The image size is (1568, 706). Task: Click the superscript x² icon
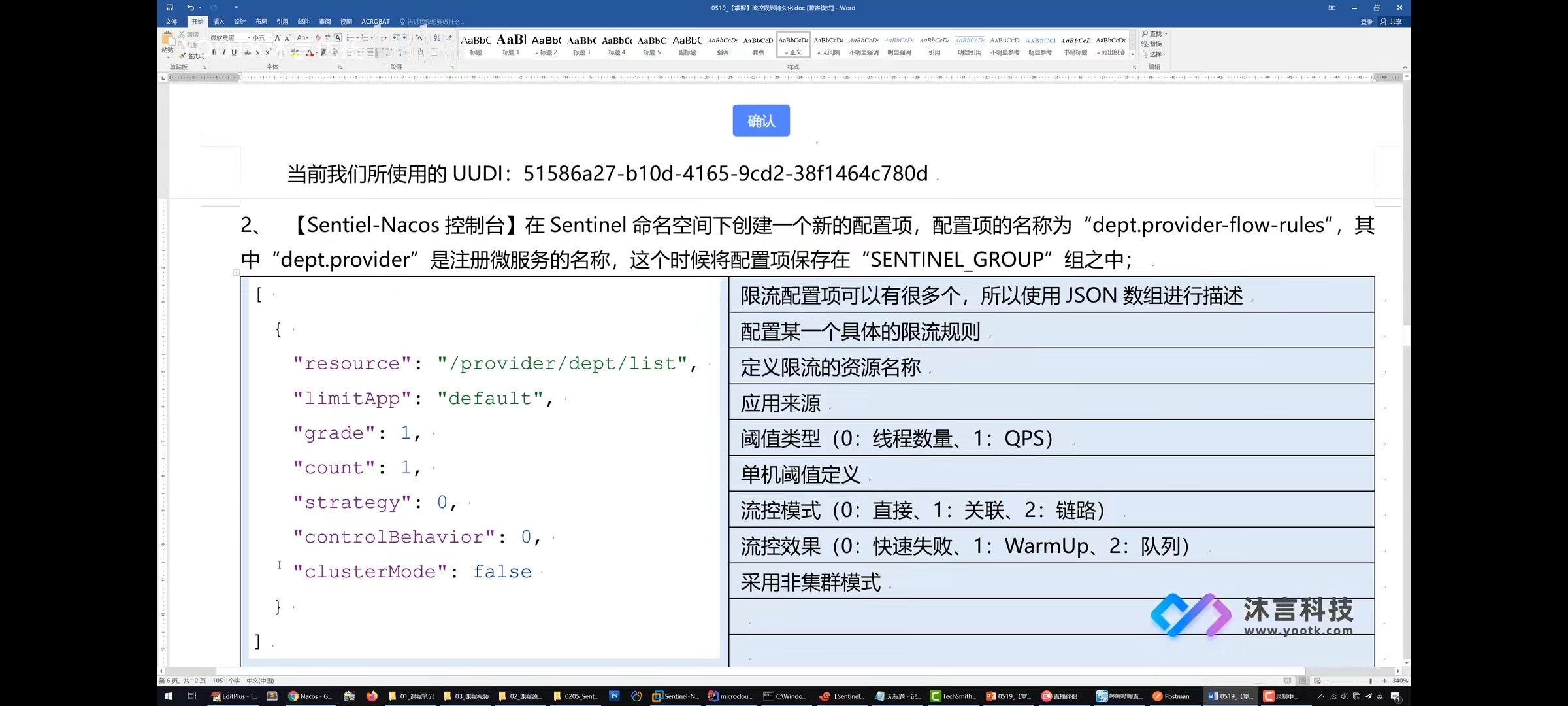click(267, 52)
